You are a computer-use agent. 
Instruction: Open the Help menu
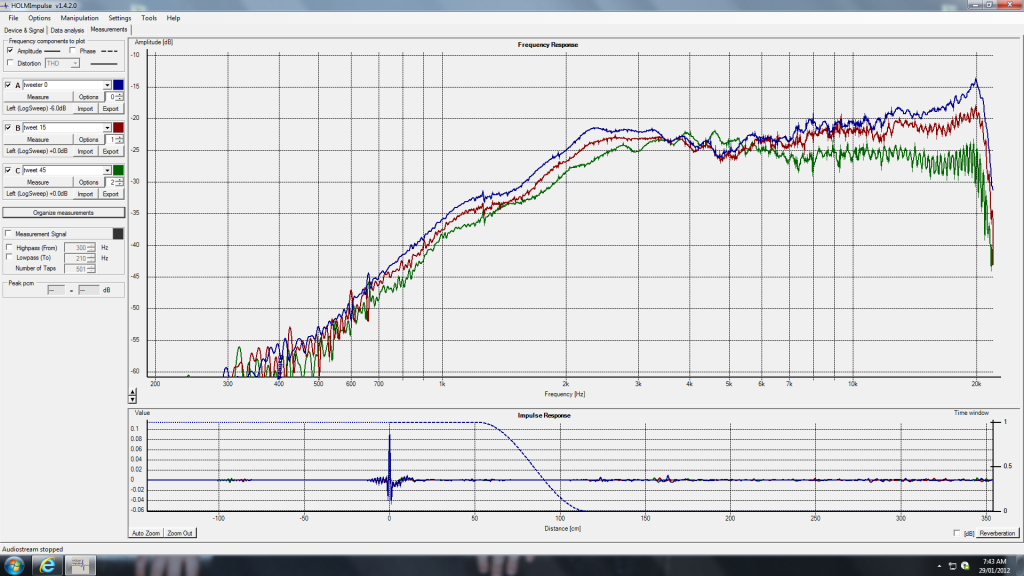(173, 18)
